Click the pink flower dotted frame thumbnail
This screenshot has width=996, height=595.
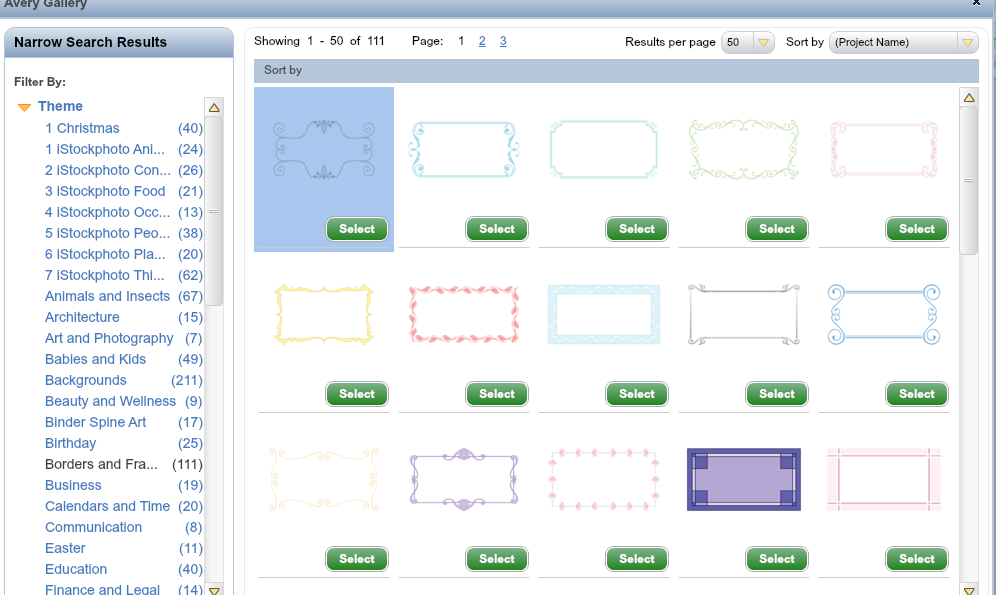click(604, 479)
